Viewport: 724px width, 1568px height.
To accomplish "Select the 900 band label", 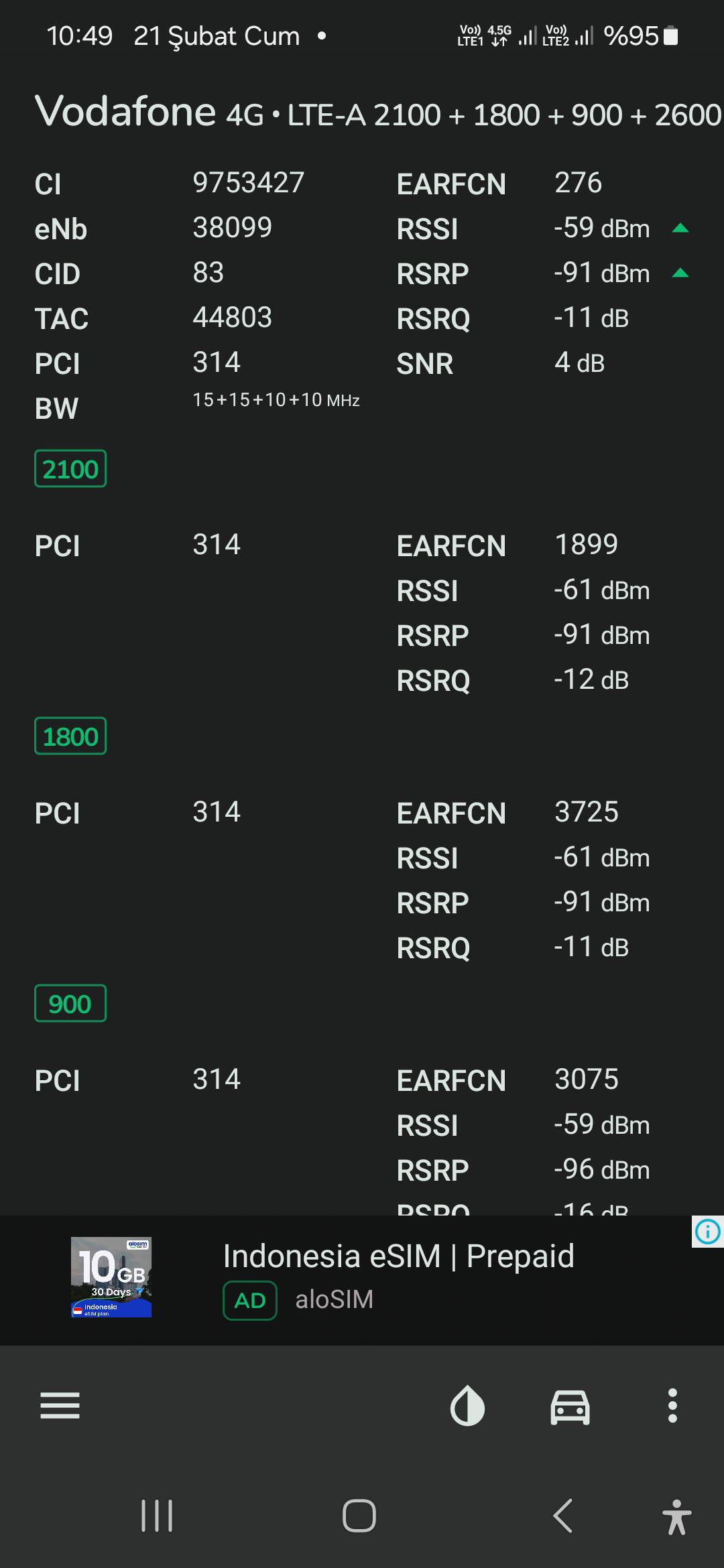I will (x=70, y=1003).
